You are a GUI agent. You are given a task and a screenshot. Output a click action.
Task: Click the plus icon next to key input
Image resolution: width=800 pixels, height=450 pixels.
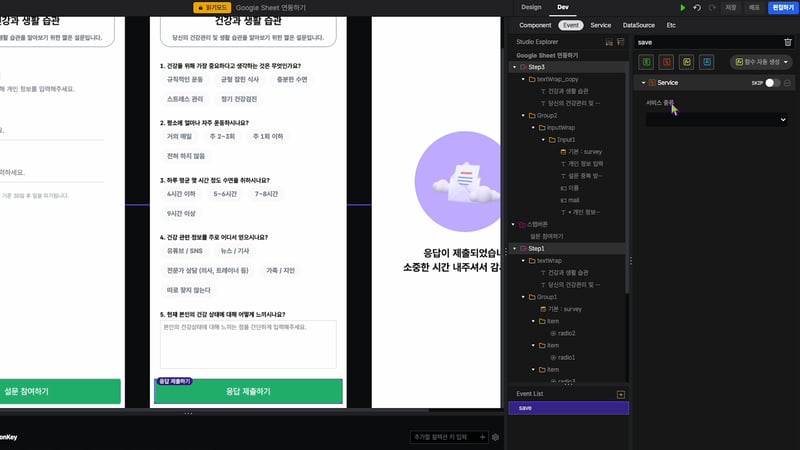[x=482, y=437]
